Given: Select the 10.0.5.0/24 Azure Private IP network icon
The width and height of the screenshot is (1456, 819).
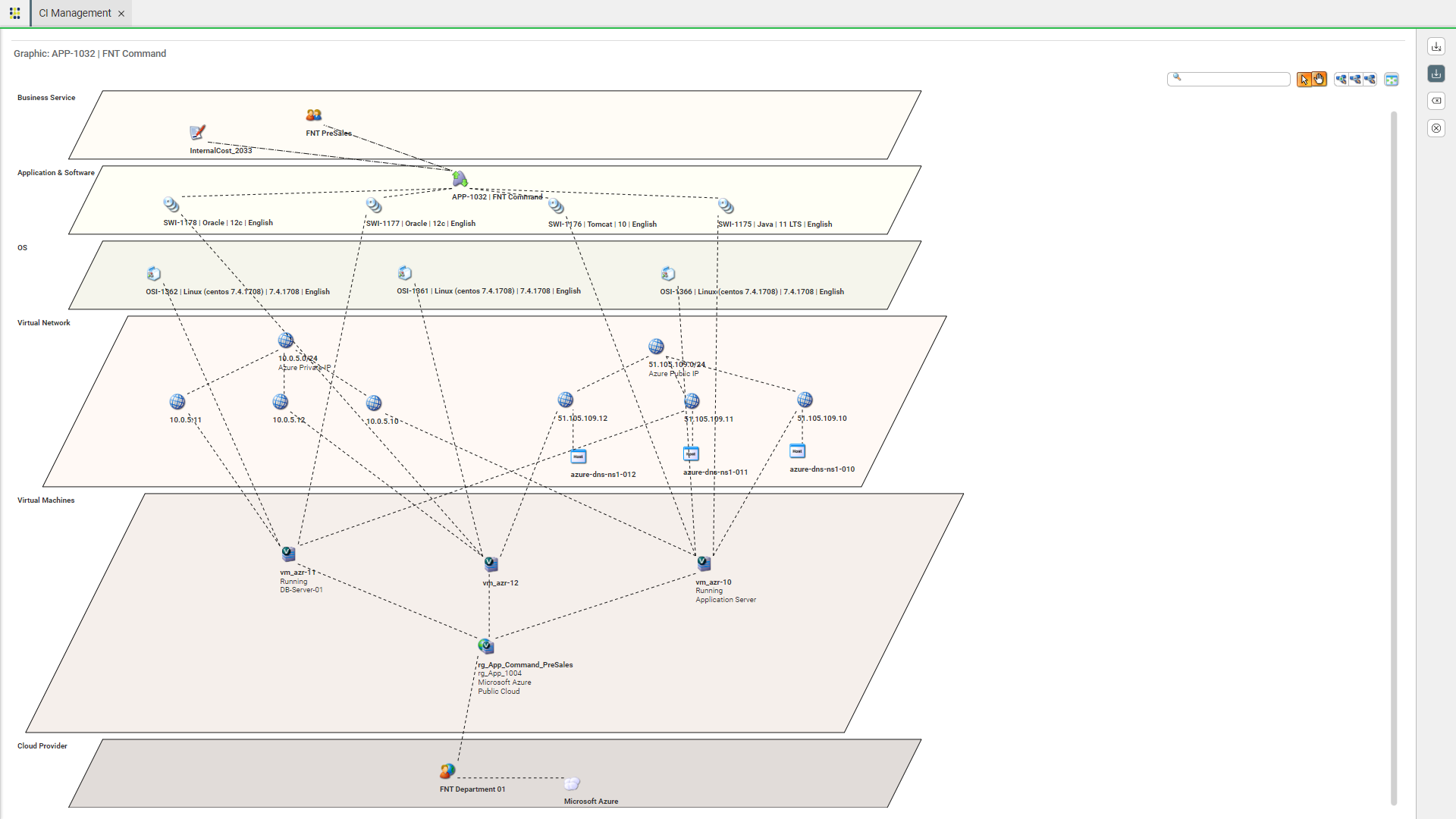Looking at the screenshot, I should coord(286,340).
